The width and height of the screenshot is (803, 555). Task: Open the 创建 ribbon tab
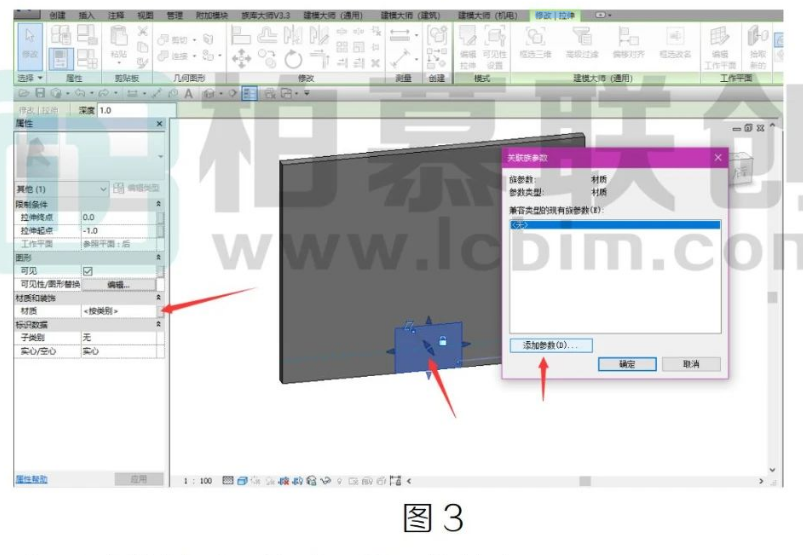tap(58, 15)
